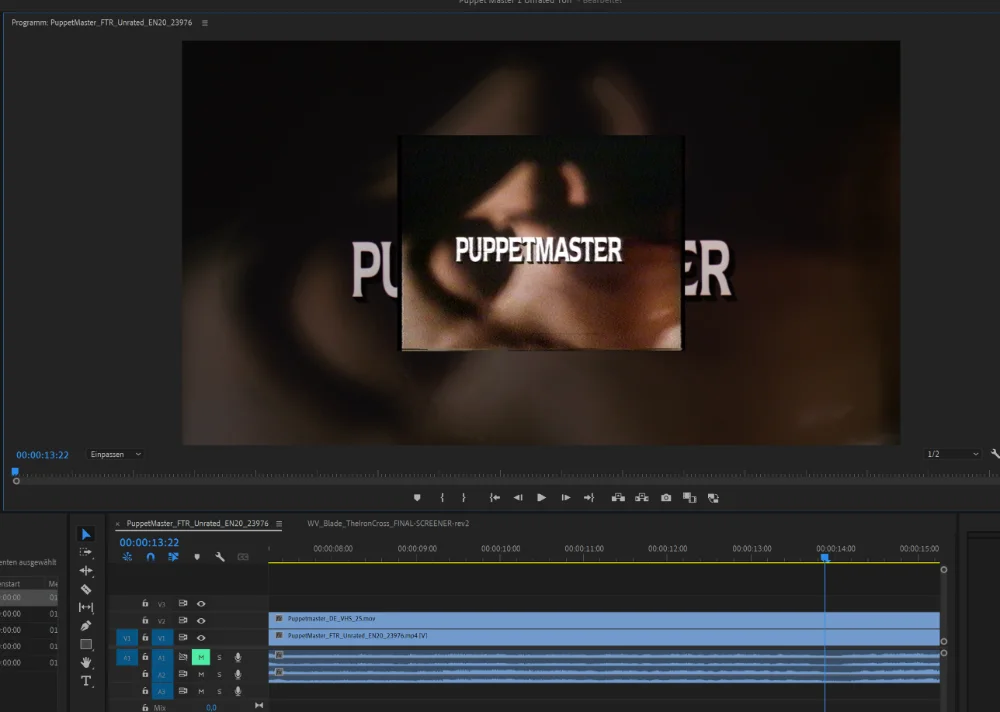Open the Einpassen zoom level dropdown
The height and width of the screenshot is (712, 1000).
click(116, 454)
